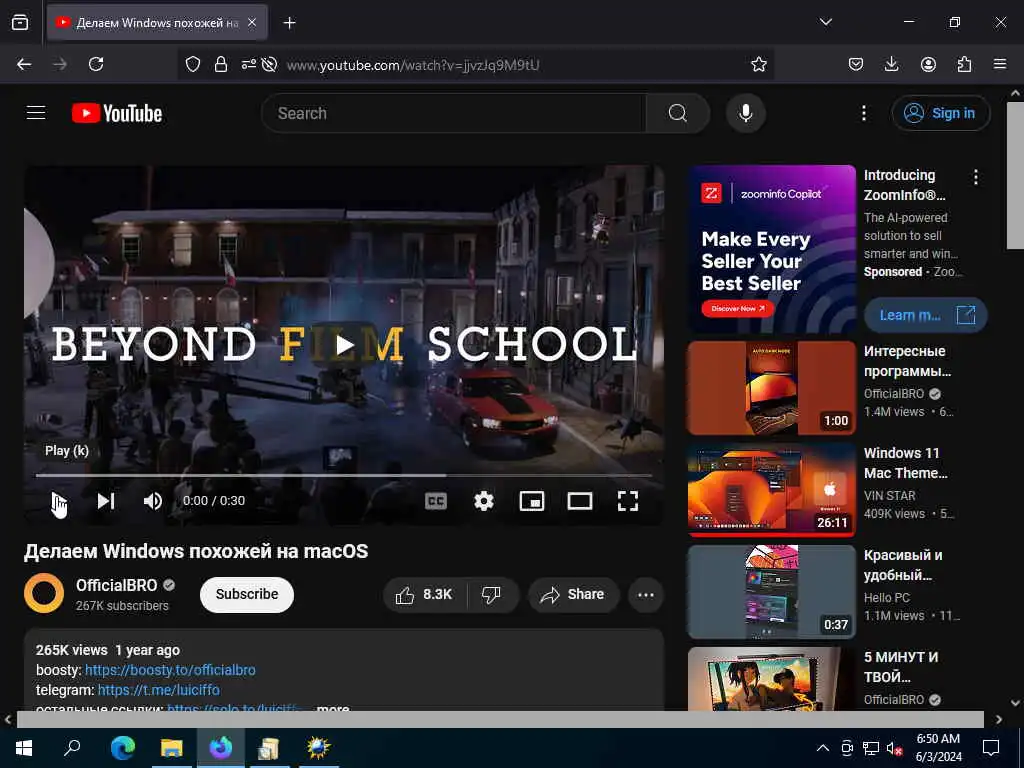Go back to previous page
The height and width of the screenshot is (768, 1024).
click(x=24, y=64)
